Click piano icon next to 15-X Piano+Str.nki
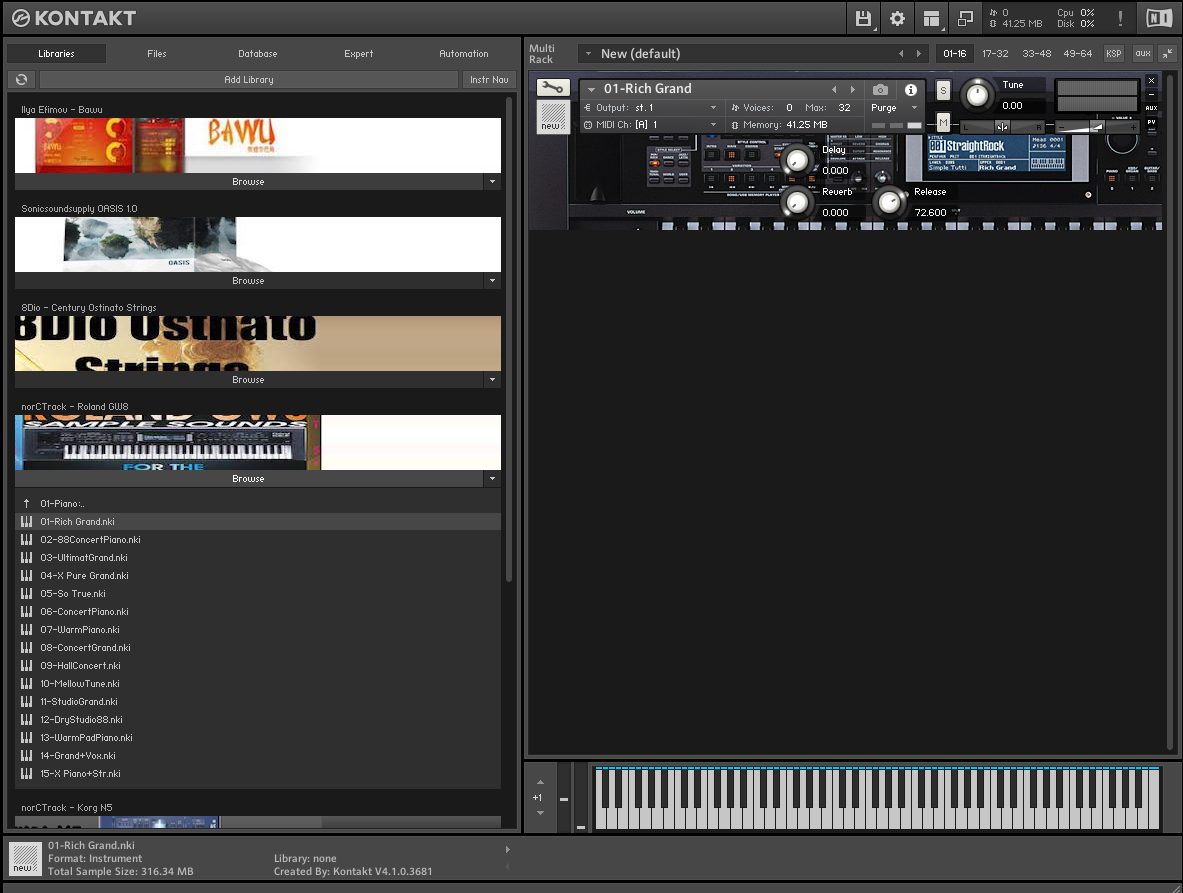 [x=26, y=773]
